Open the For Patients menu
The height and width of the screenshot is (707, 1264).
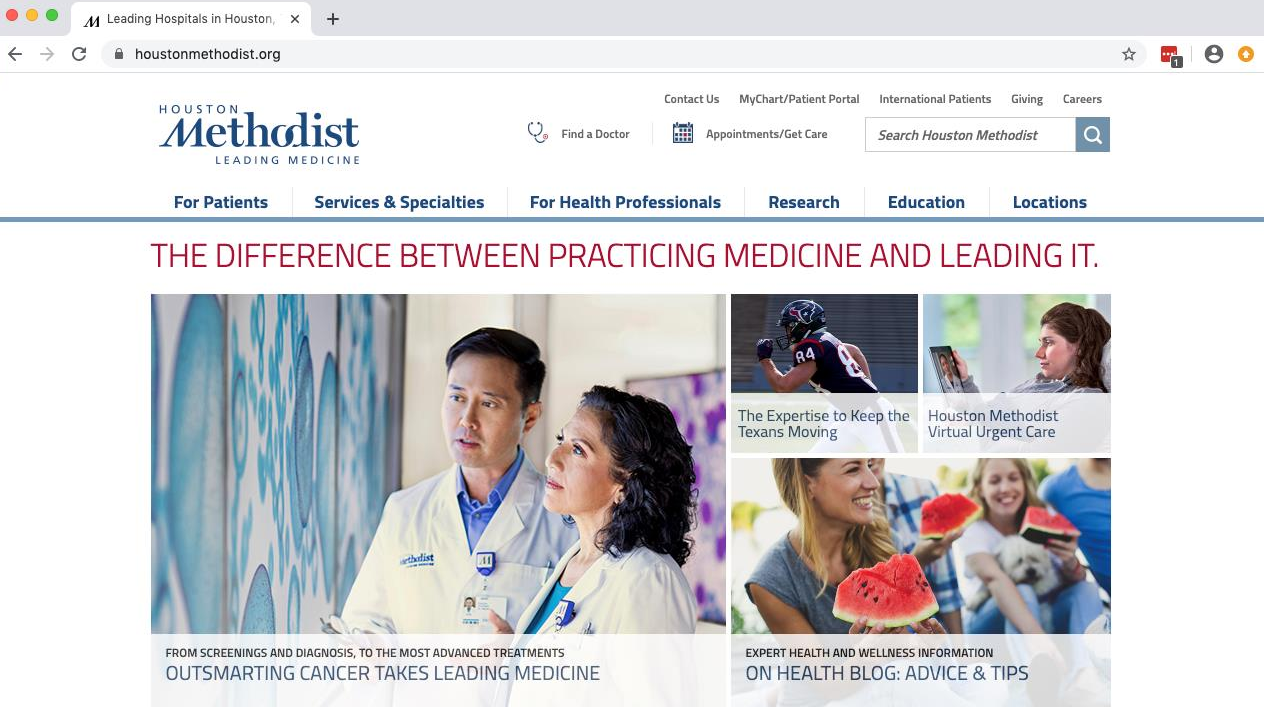click(x=221, y=202)
